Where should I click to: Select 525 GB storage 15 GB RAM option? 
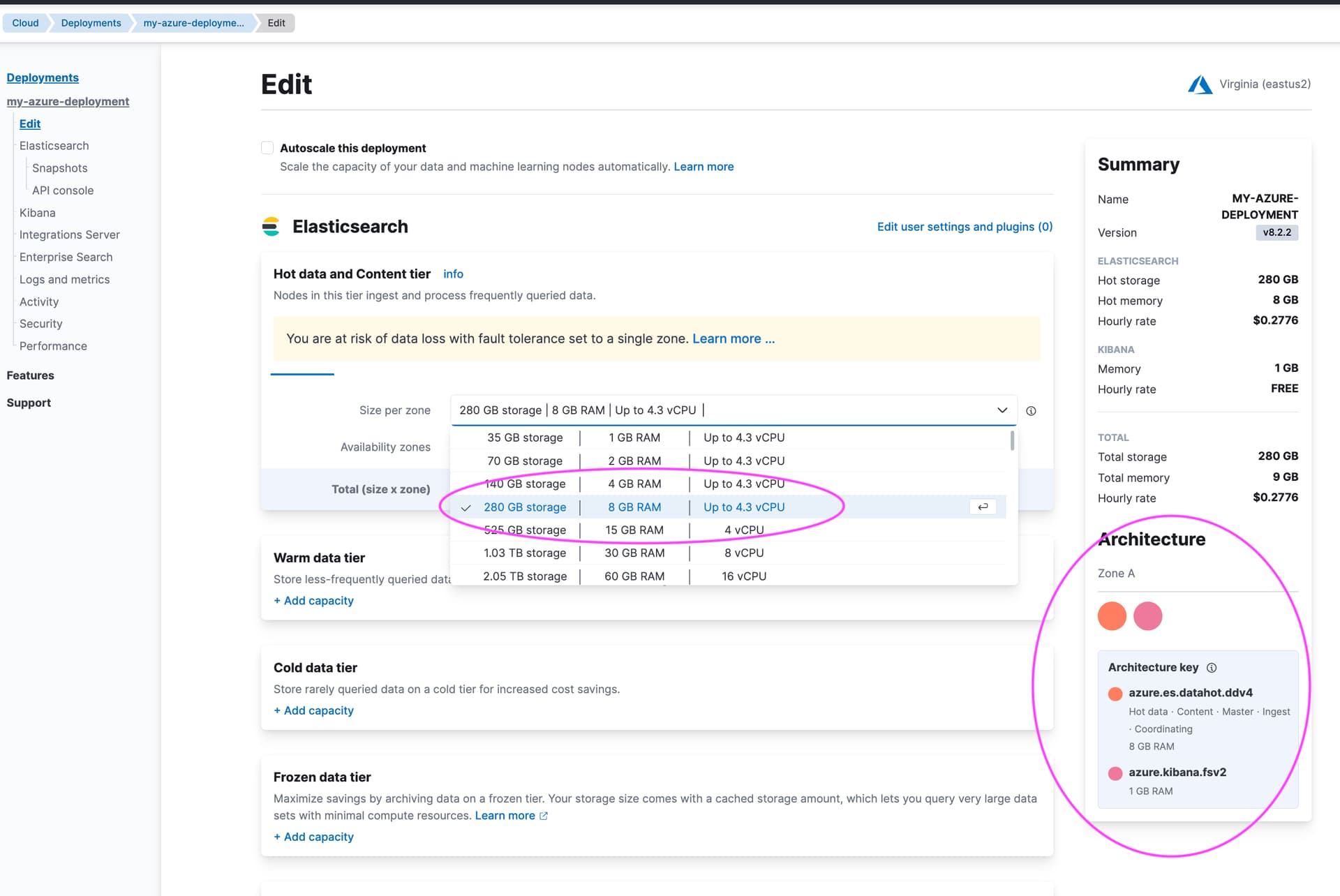pos(728,530)
